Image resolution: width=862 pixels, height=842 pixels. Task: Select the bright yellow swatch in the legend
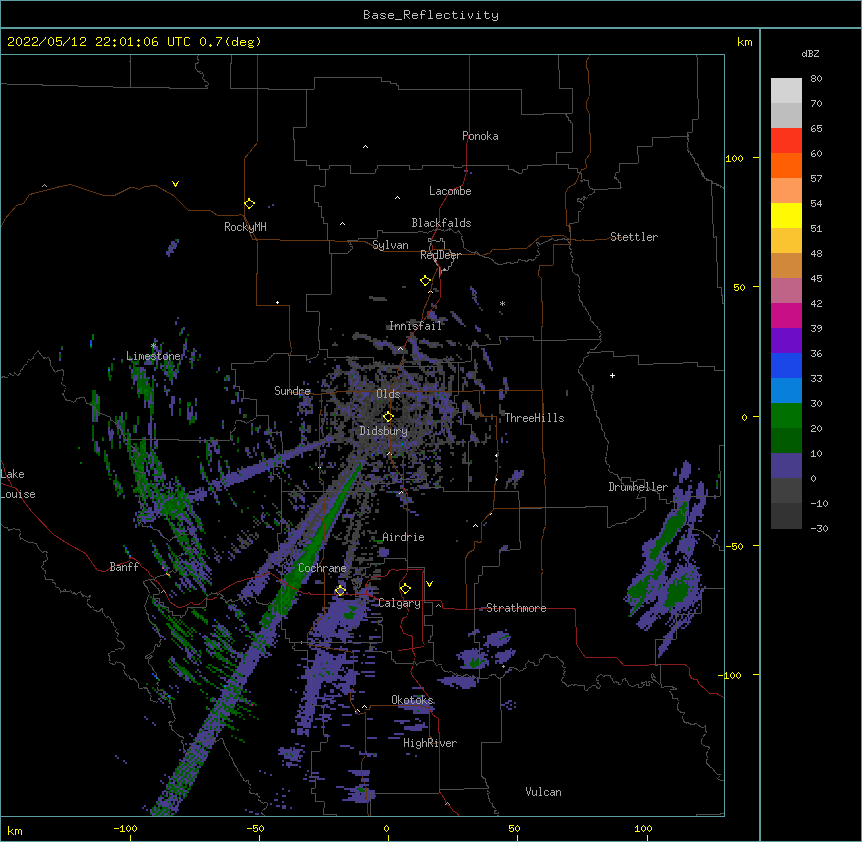786,215
